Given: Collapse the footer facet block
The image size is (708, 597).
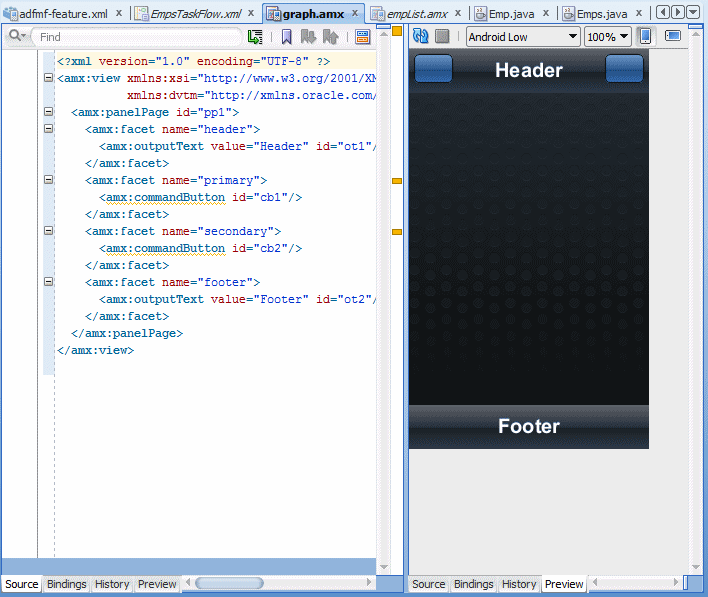Looking at the screenshot, I should [x=48, y=282].
